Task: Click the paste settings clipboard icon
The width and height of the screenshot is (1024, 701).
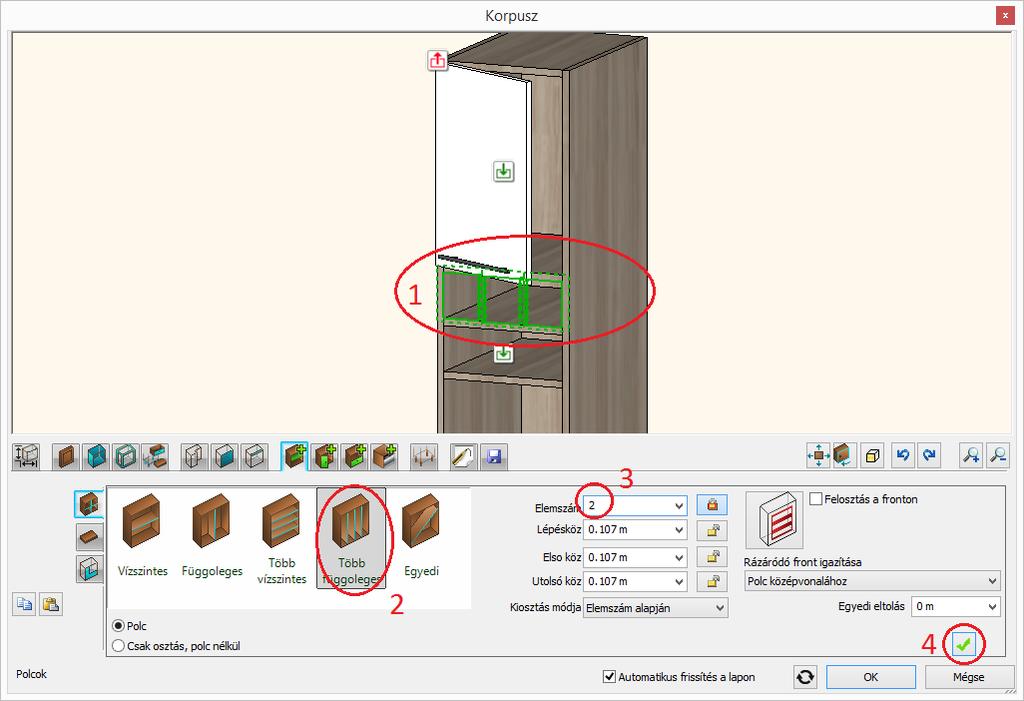Action: pos(51,604)
